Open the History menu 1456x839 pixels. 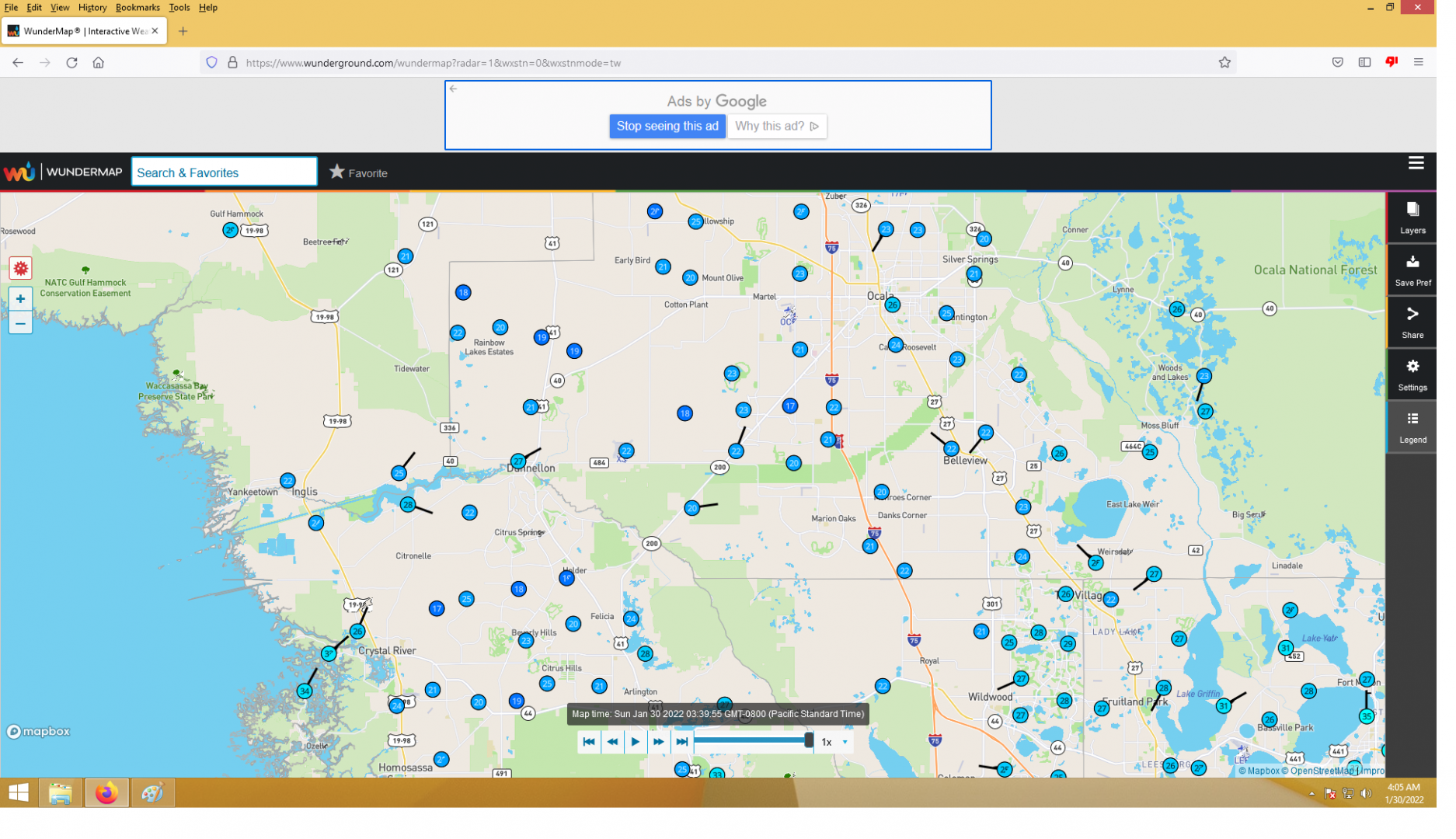(93, 8)
